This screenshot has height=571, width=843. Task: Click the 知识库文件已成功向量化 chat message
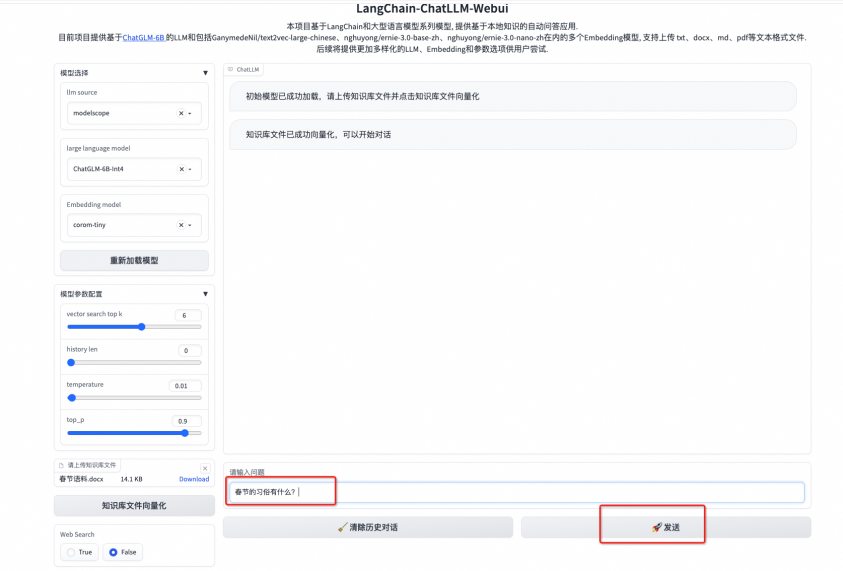(513, 135)
